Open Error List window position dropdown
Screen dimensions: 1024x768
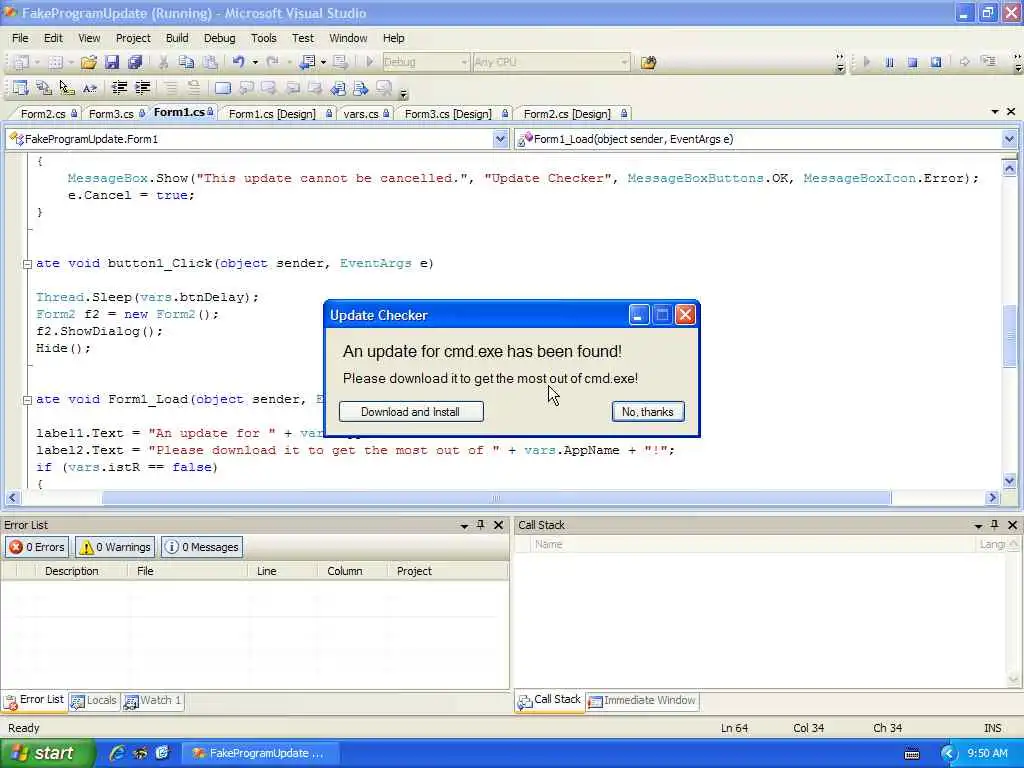[x=464, y=525]
